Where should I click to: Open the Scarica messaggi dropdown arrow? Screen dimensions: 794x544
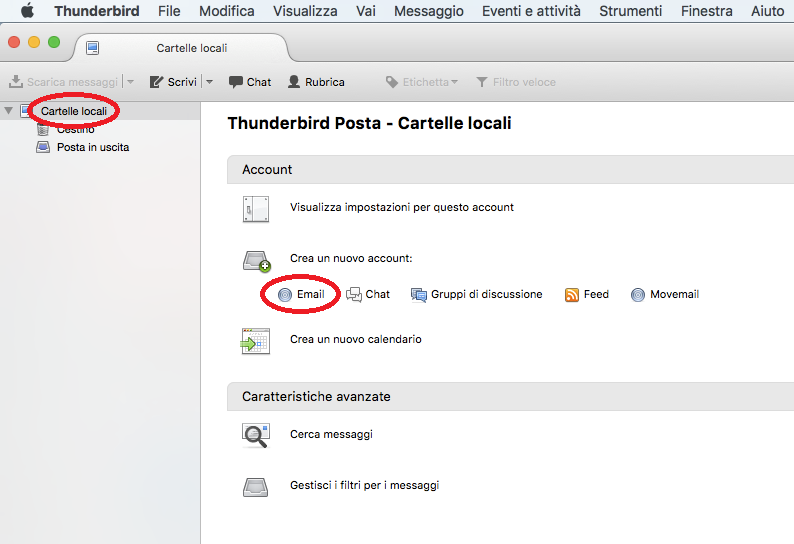click(130, 82)
